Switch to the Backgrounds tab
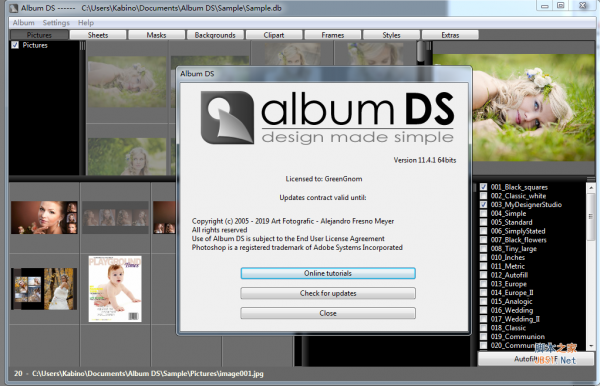 tap(215, 35)
